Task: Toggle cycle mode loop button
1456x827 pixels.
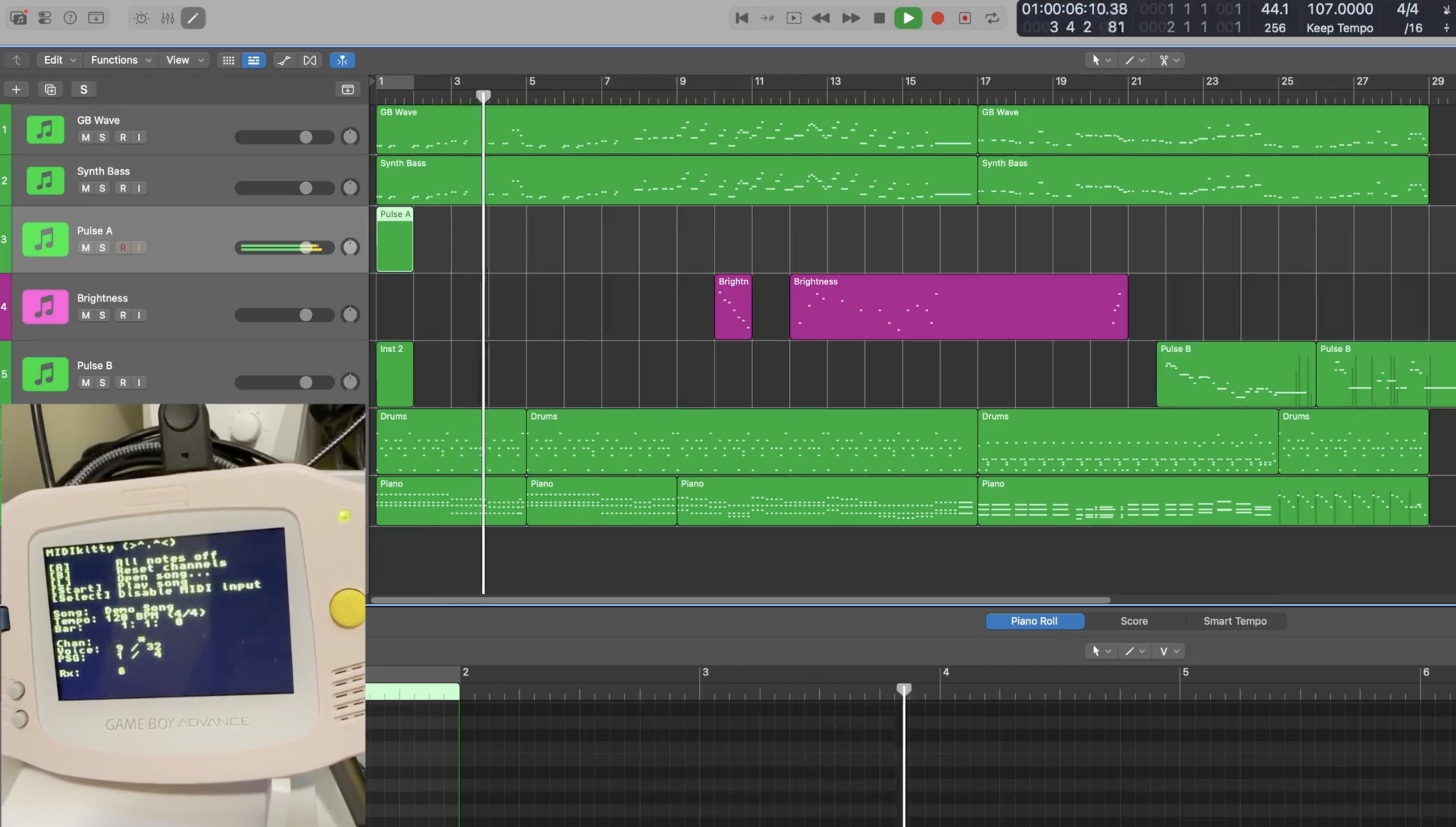Action: (992, 18)
